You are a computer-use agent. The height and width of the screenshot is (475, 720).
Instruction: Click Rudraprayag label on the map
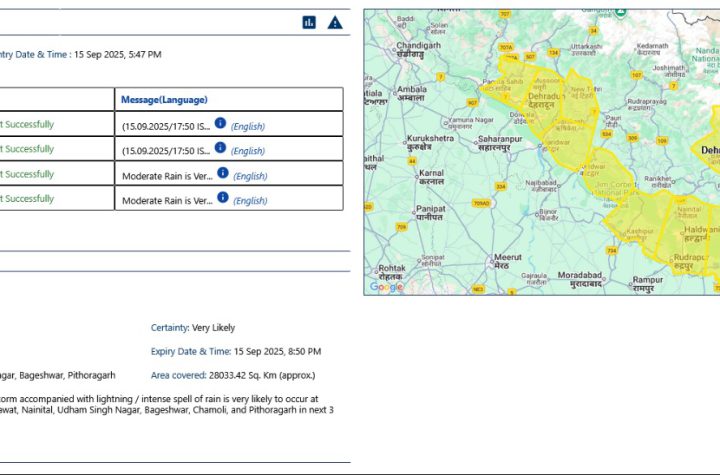click(647, 104)
